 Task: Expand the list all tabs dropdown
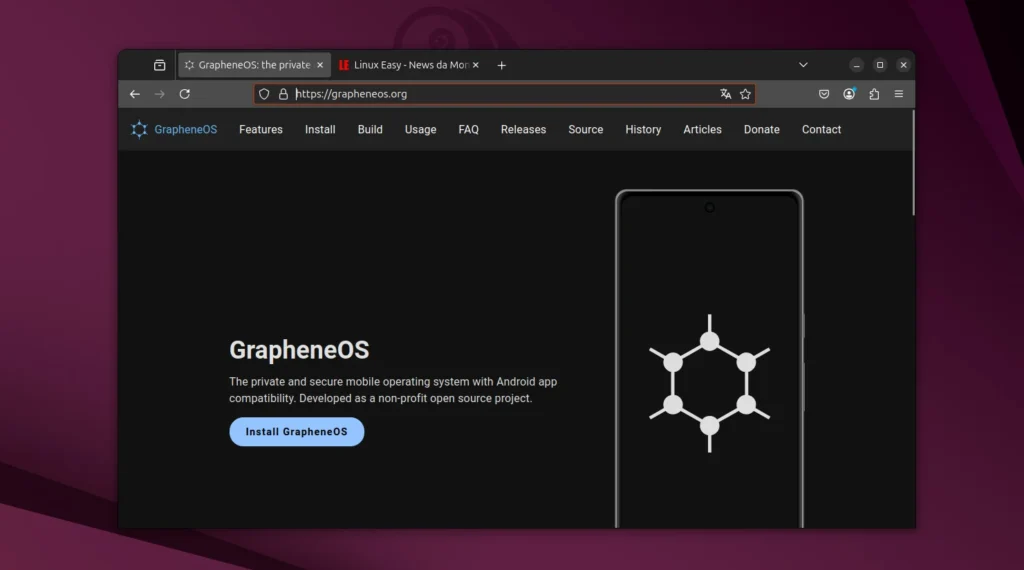pos(803,65)
